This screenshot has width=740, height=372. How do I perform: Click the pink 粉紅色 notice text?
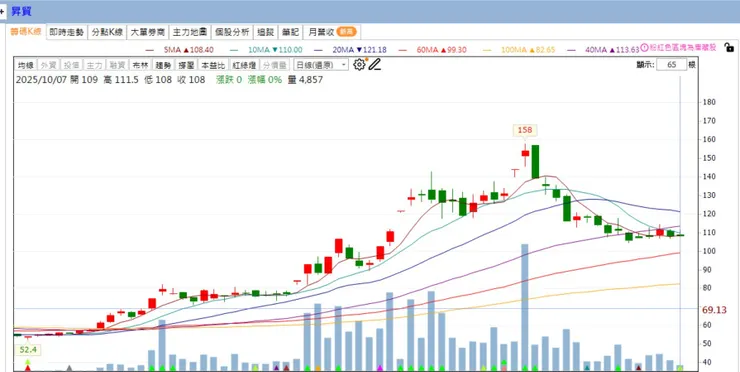[x=683, y=48]
